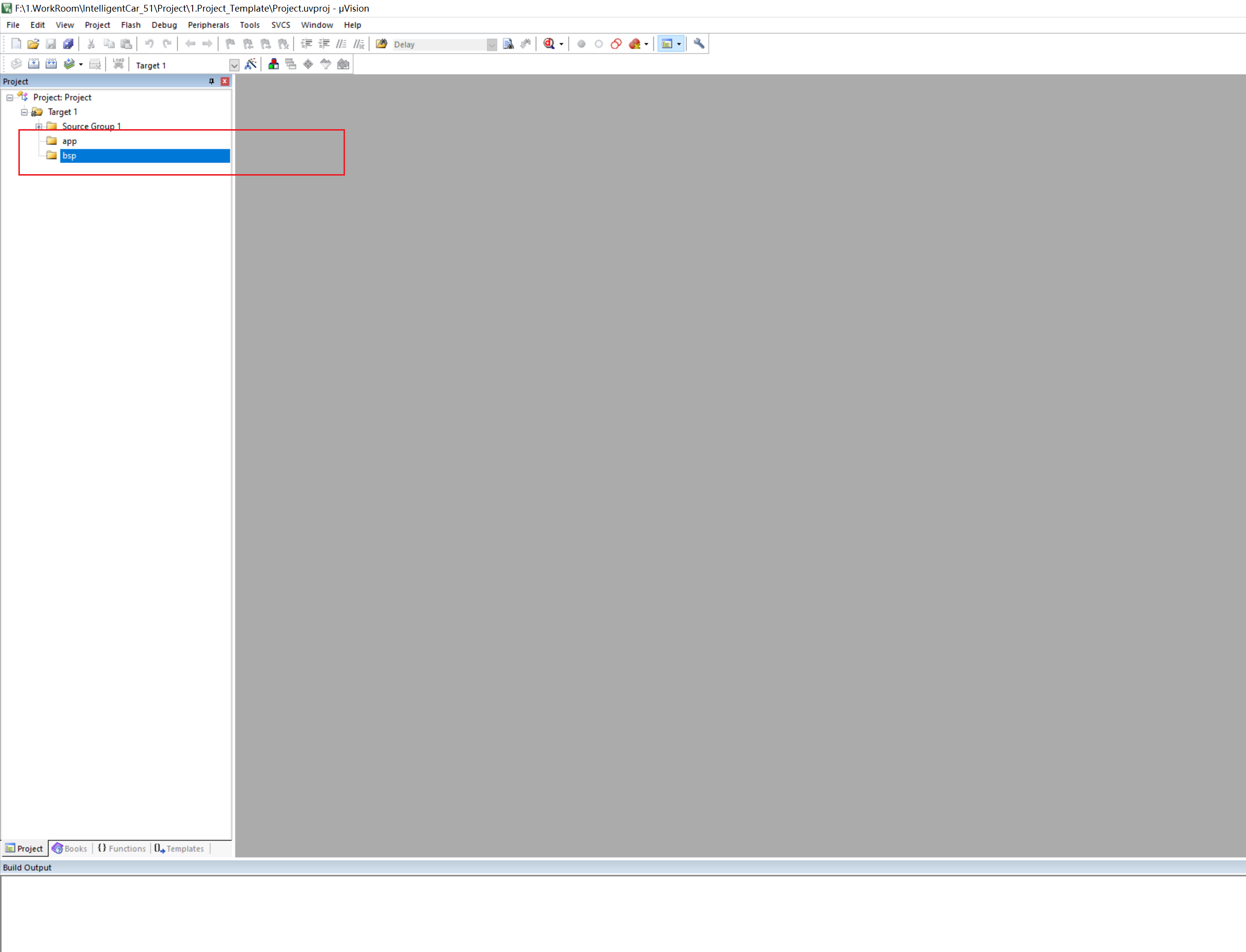
Task: Insert a bookmark with the first flag icon
Action: (230, 44)
